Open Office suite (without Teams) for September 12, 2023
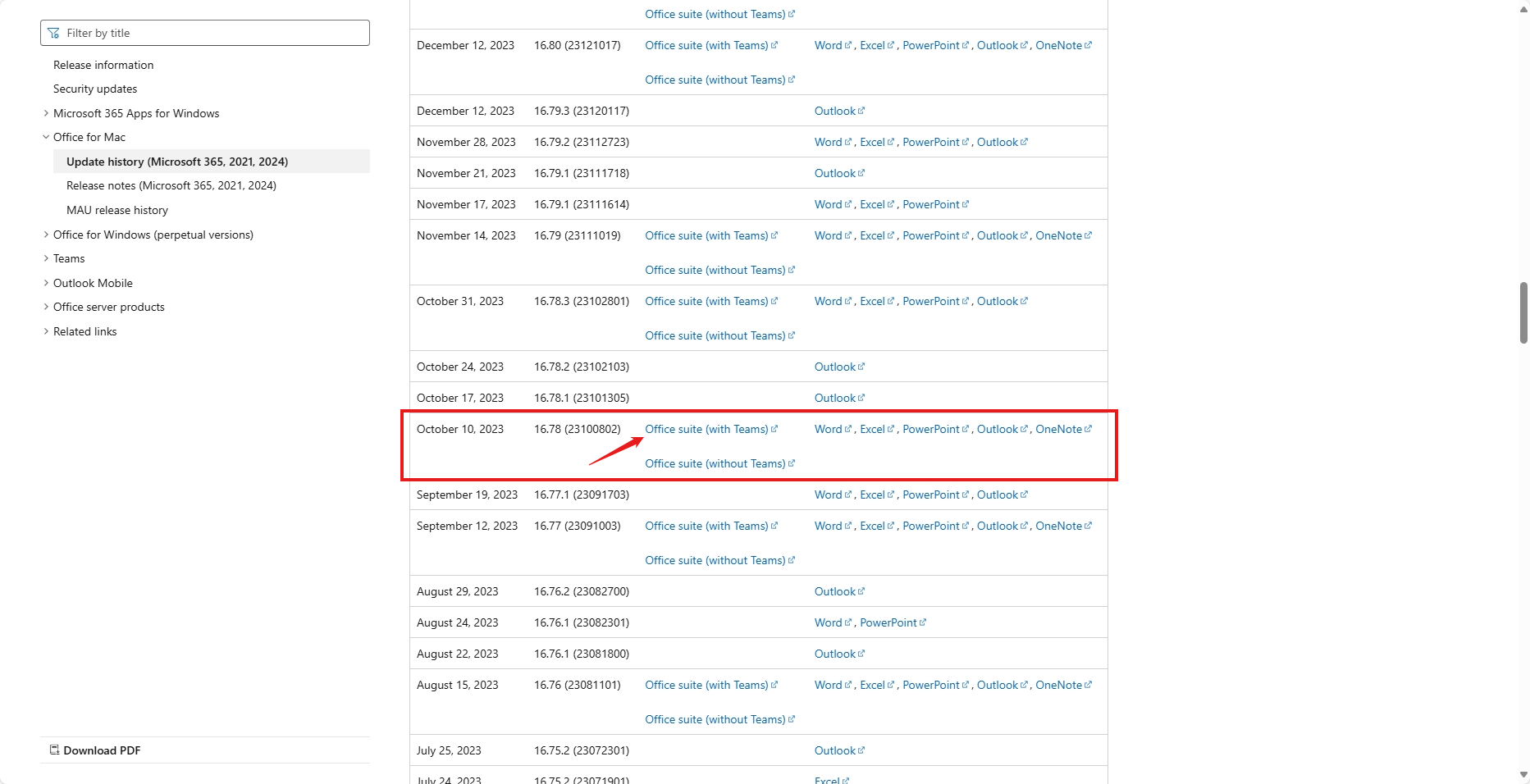Screen dimensions: 1530x784 (x=719, y=560)
